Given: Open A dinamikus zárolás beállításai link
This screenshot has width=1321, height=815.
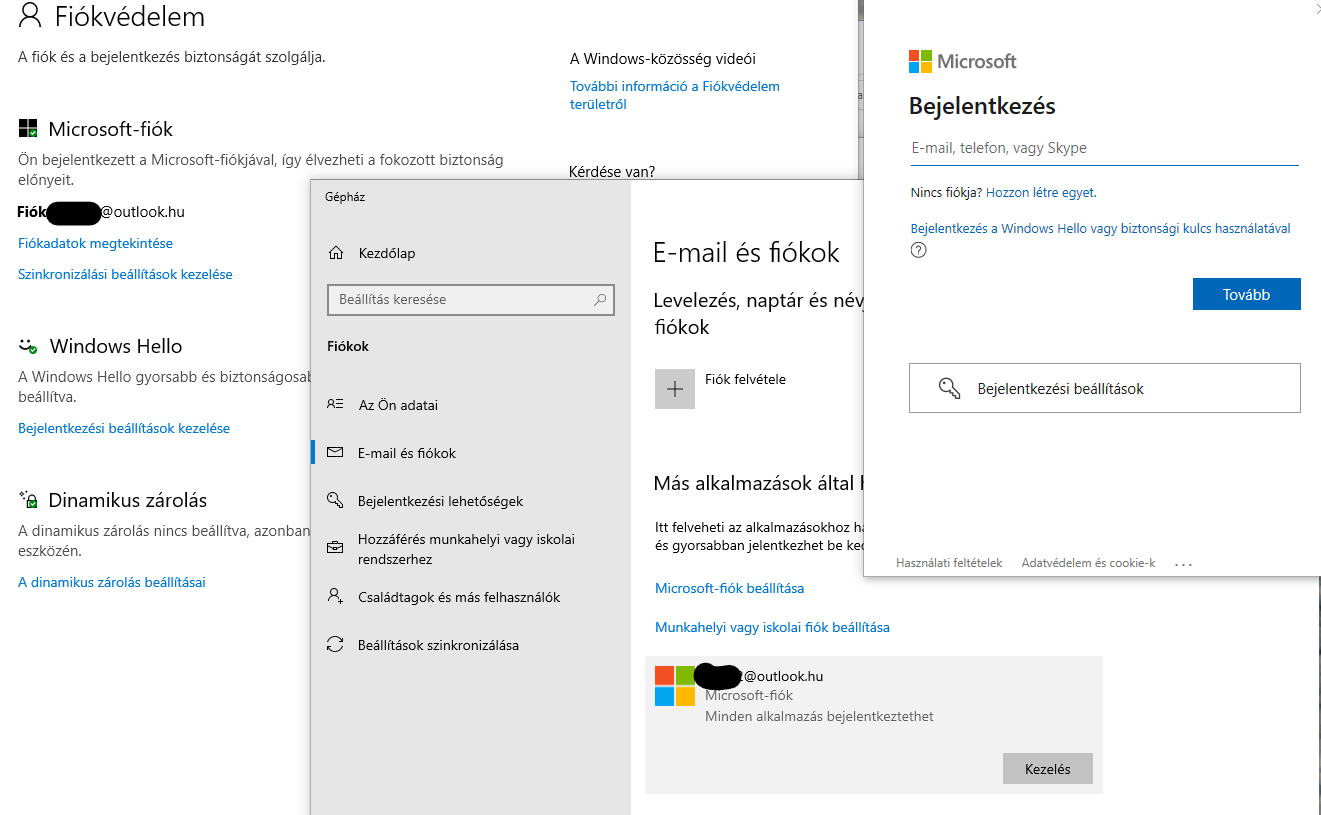Looking at the screenshot, I should click(112, 582).
